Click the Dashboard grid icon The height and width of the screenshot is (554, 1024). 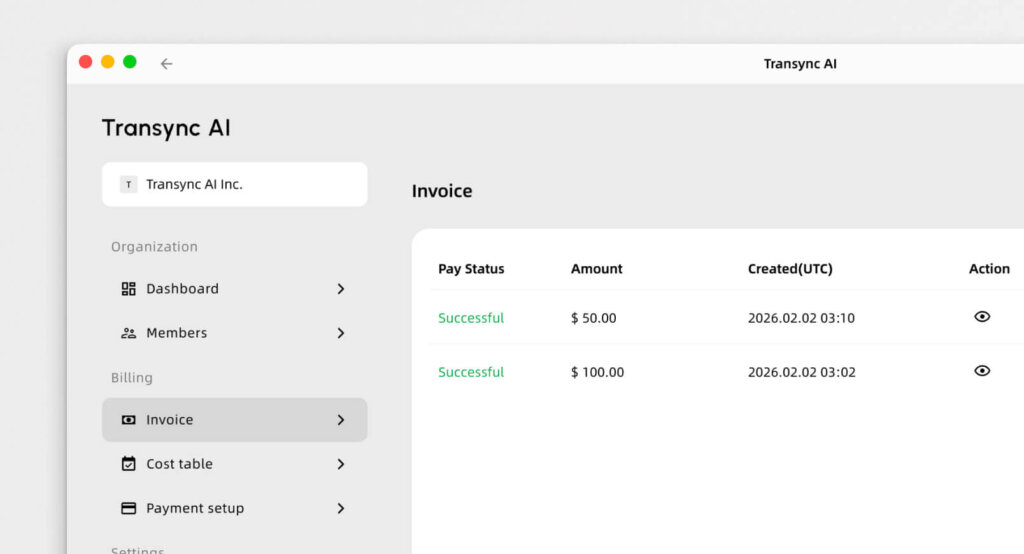tap(128, 289)
